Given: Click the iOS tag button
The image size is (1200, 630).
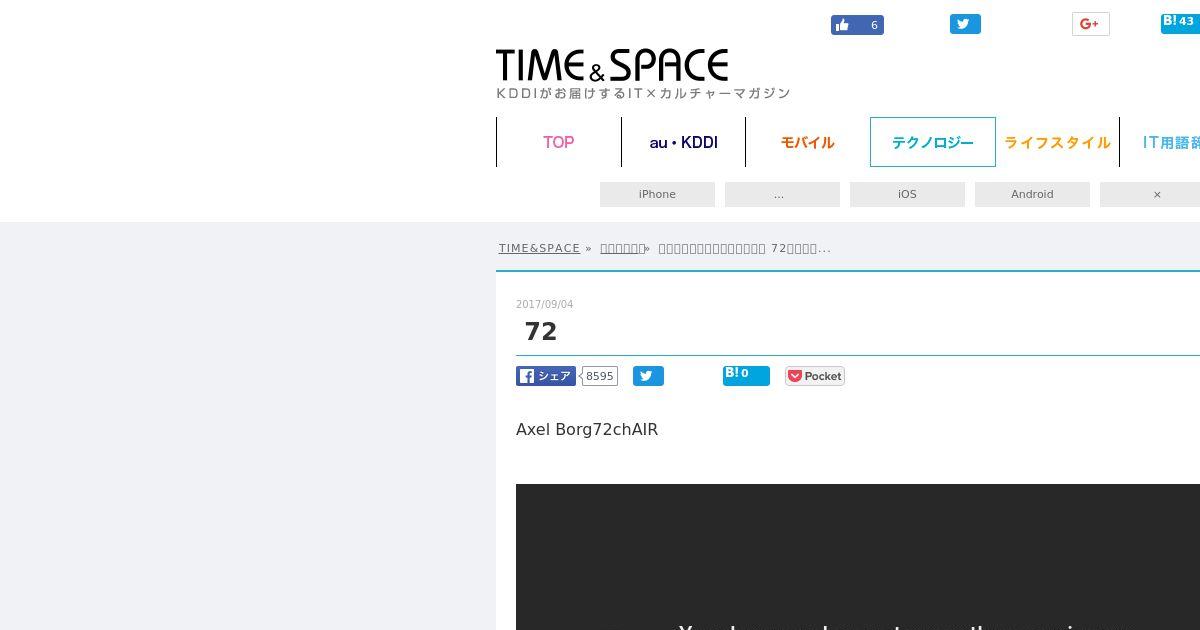Looking at the screenshot, I should pos(907,194).
